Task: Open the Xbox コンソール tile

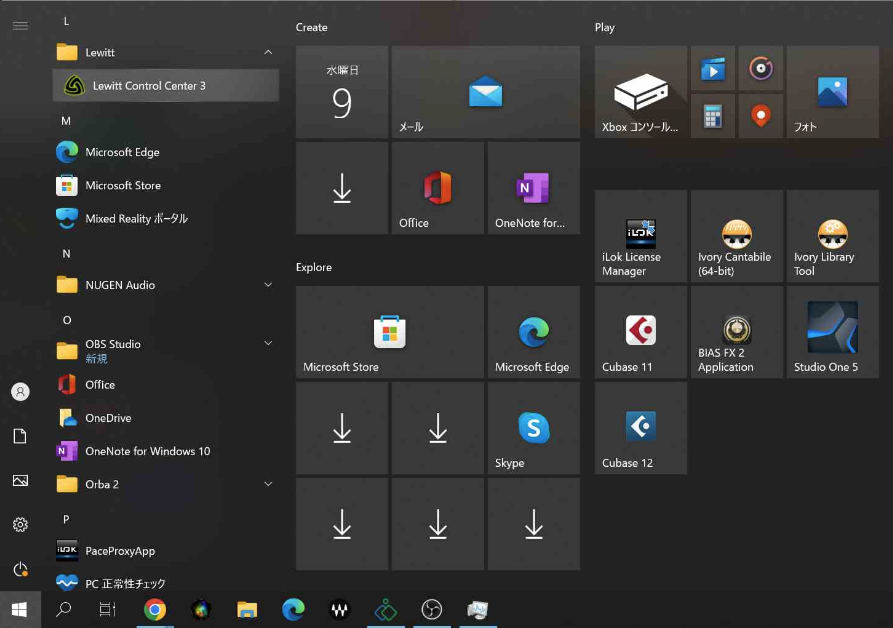Action: [641, 92]
